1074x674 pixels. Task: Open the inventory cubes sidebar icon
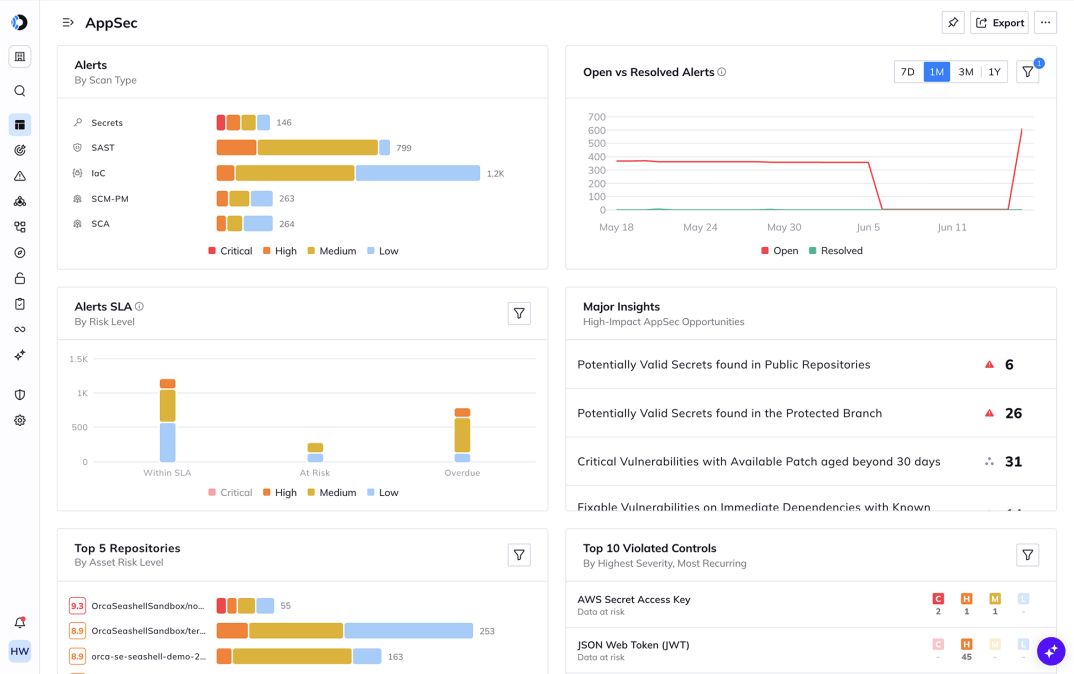[x=20, y=201]
